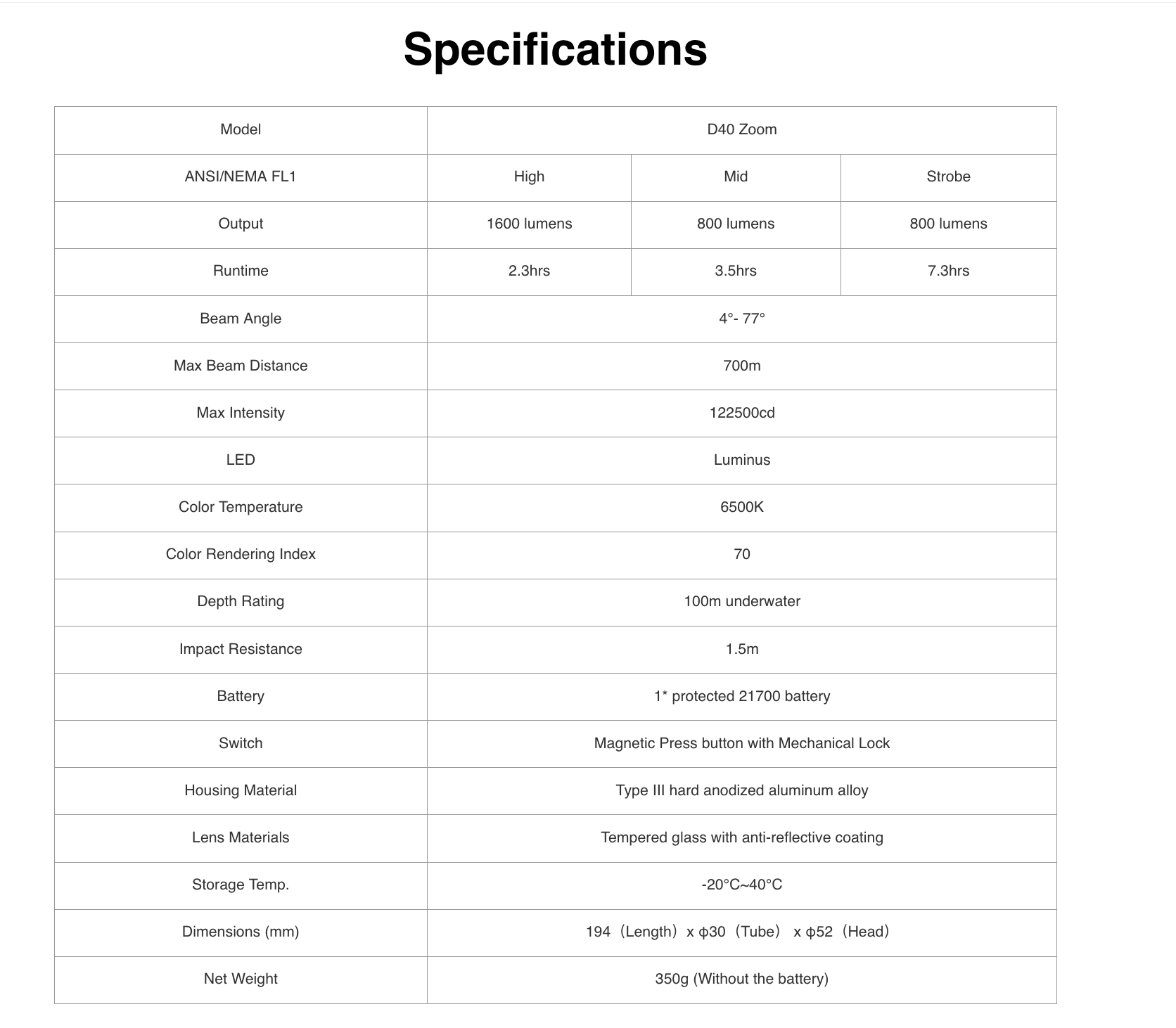Select the 100m underwater depth rating
Viewport: 1176px width, 1028px height.
point(741,601)
